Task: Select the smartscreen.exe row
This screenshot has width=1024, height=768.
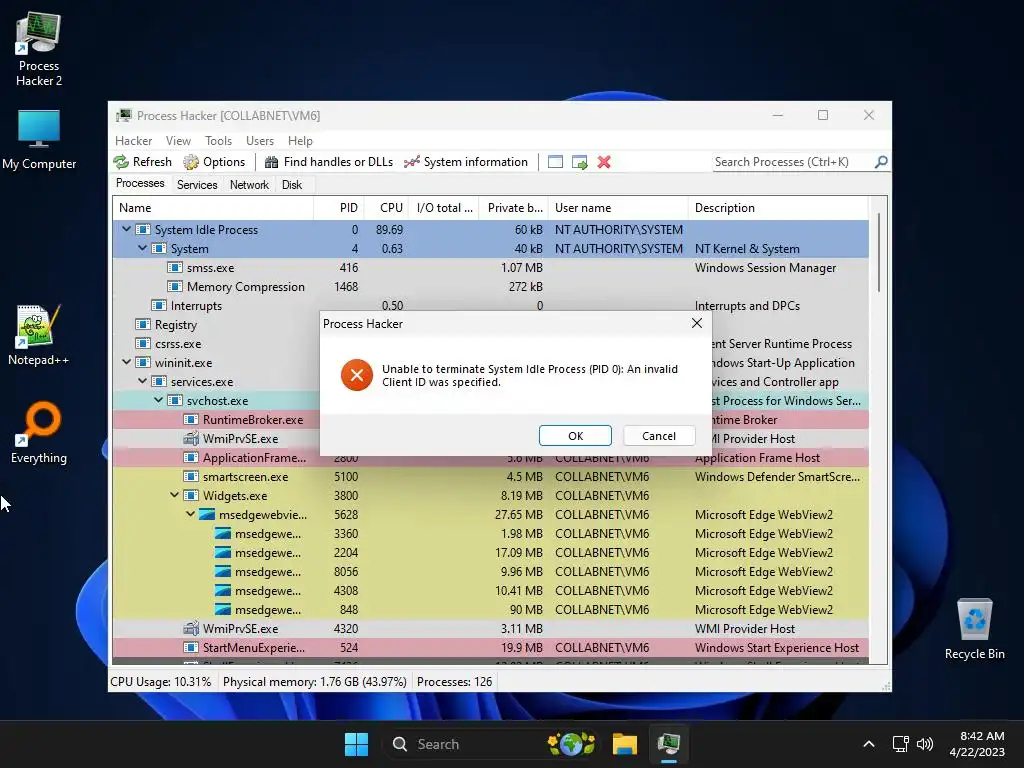Action: click(x=490, y=477)
